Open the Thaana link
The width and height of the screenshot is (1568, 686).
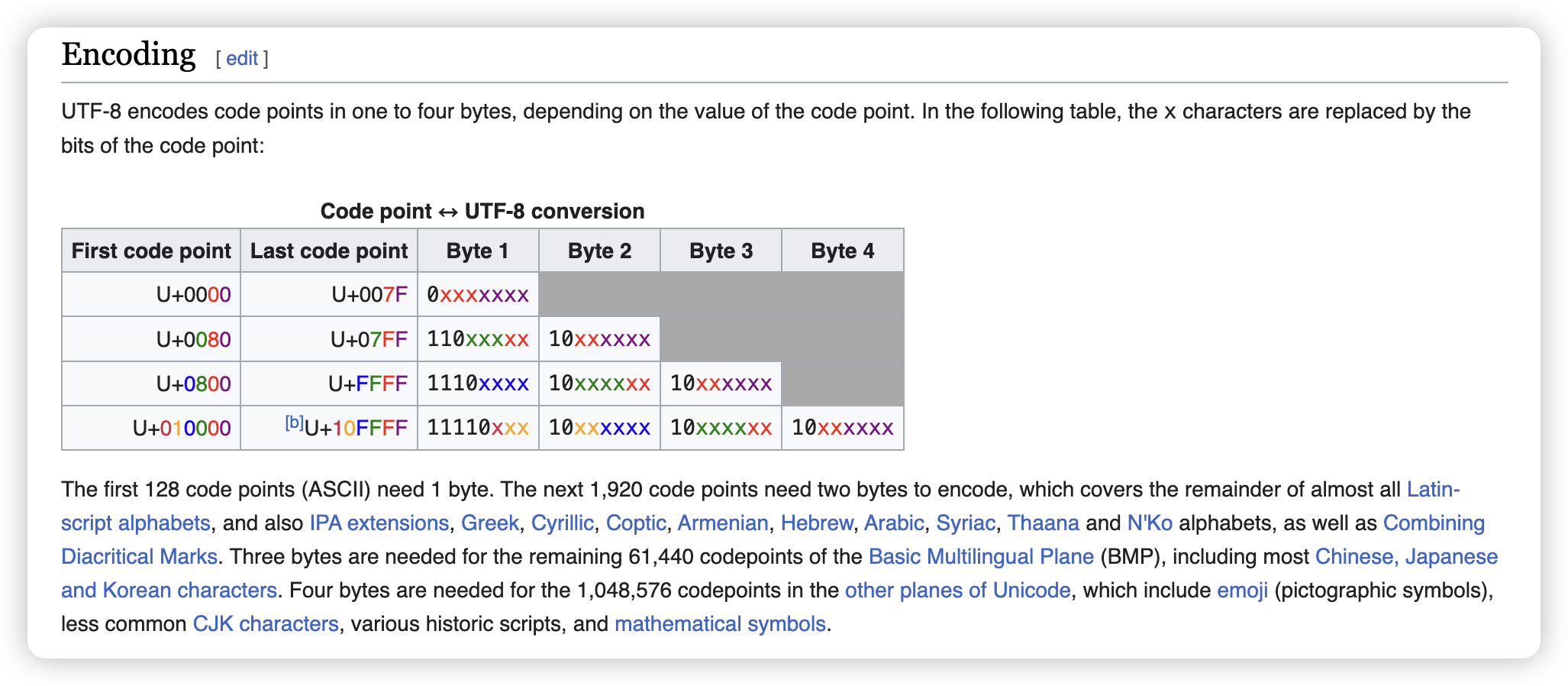point(1043,523)
